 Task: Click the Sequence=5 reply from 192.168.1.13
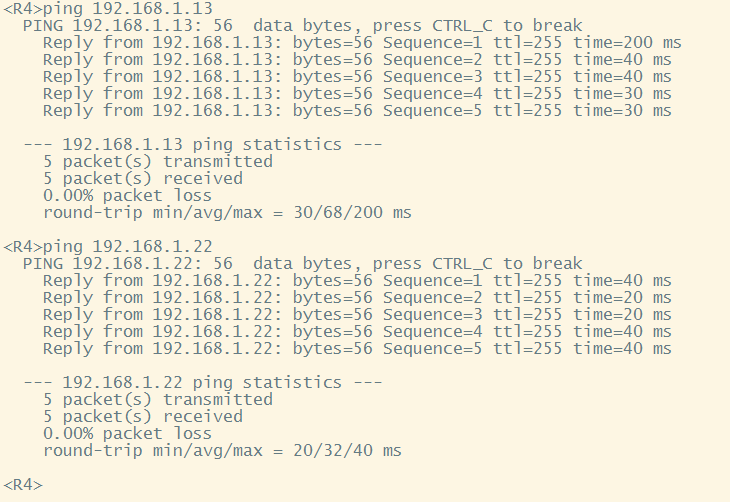coord(357,111)
